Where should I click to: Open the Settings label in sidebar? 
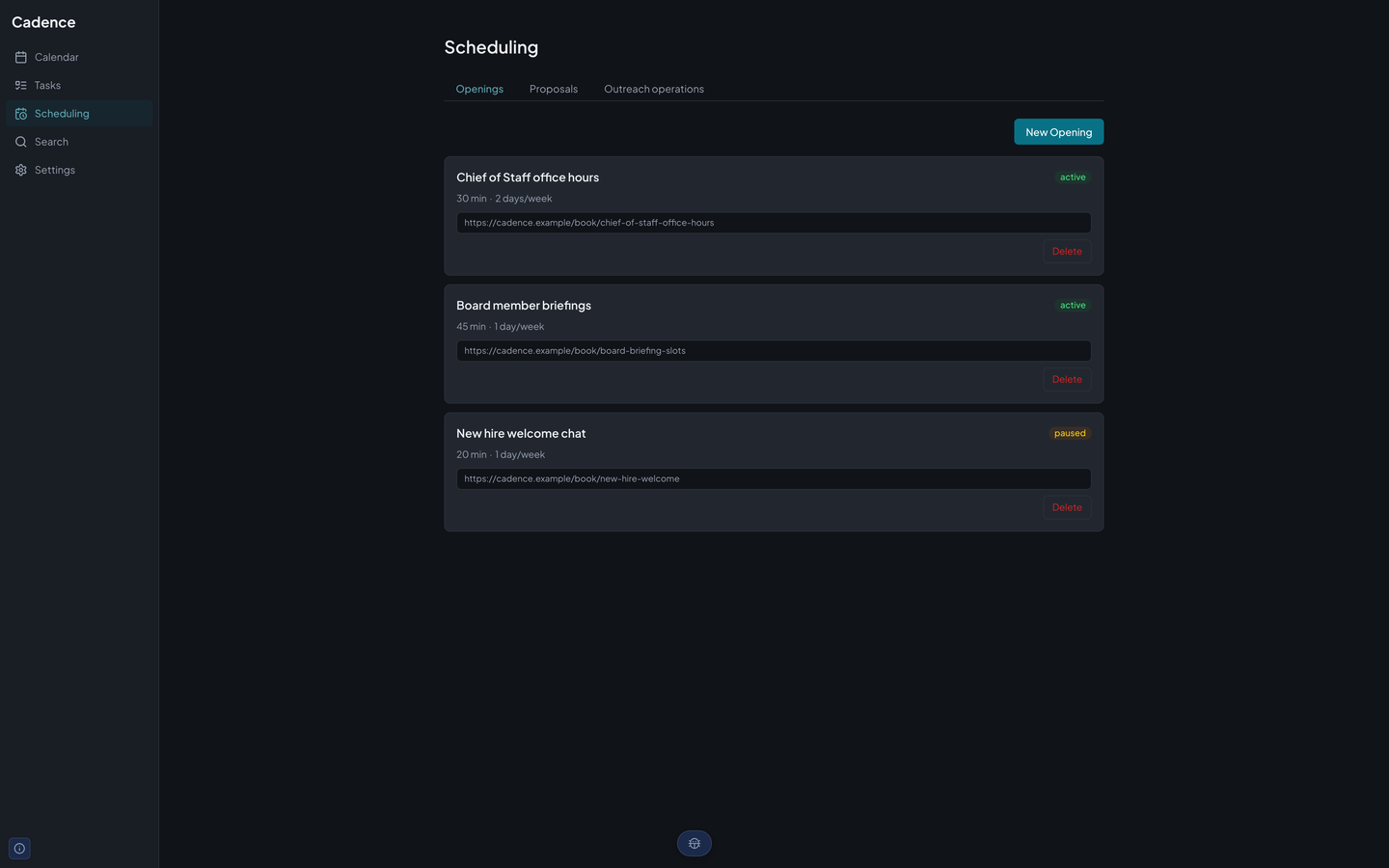coord(55,170)
